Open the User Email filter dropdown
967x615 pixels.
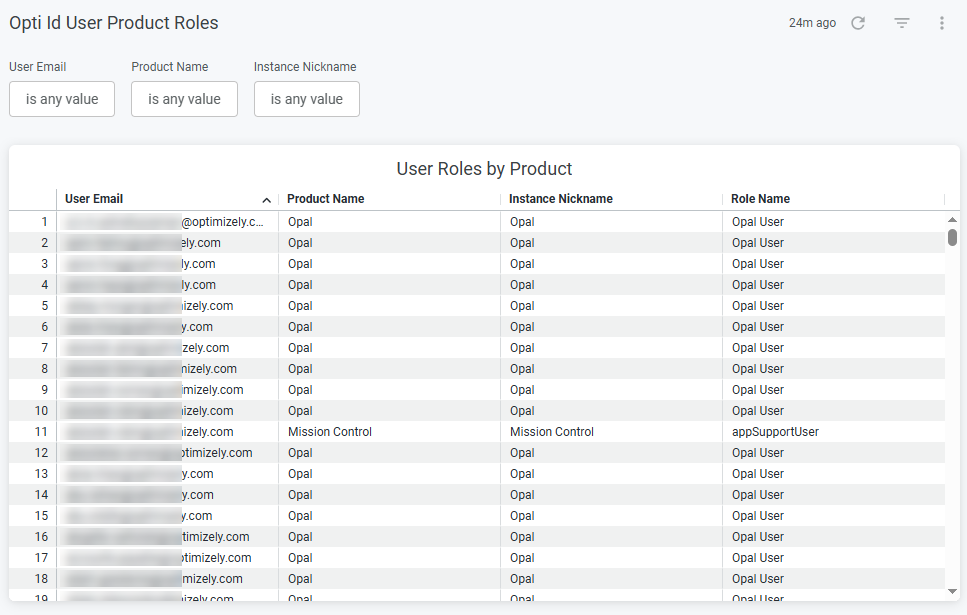pyautogui.click(x=62, y=99)
